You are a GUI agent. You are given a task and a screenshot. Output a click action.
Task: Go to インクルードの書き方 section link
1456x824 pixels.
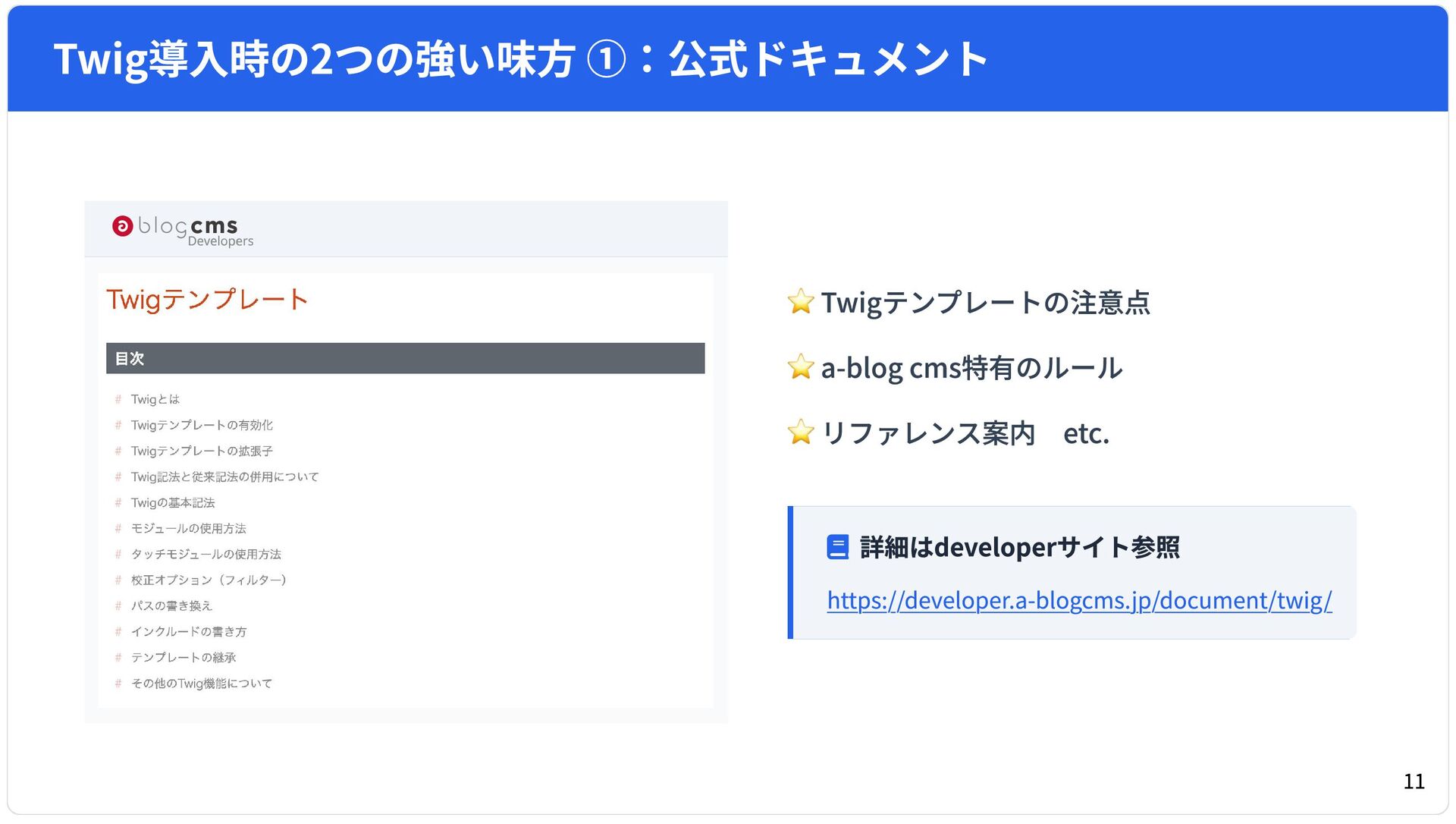188,631
